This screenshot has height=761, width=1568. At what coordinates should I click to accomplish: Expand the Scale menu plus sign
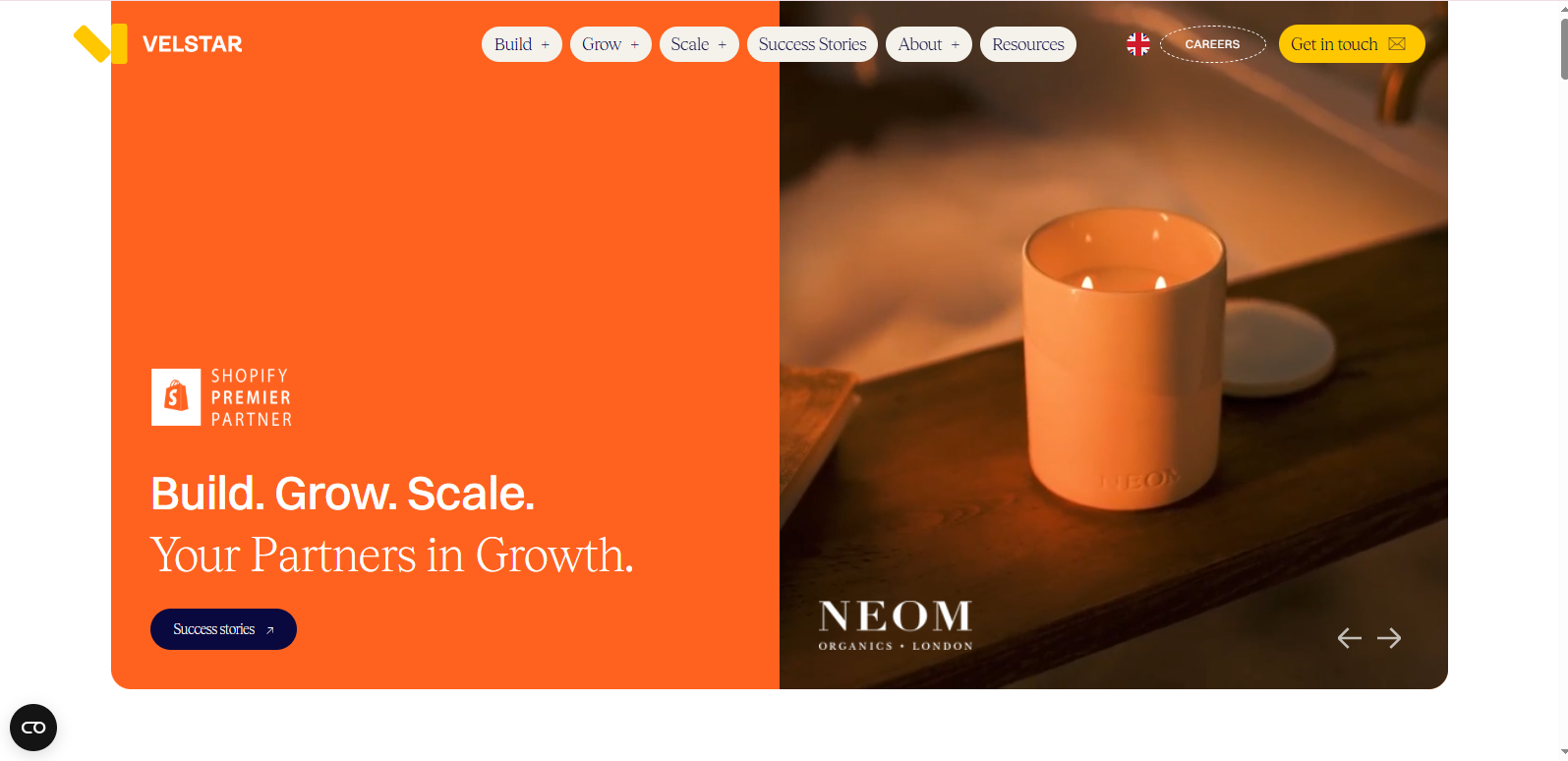pos(723,45)
